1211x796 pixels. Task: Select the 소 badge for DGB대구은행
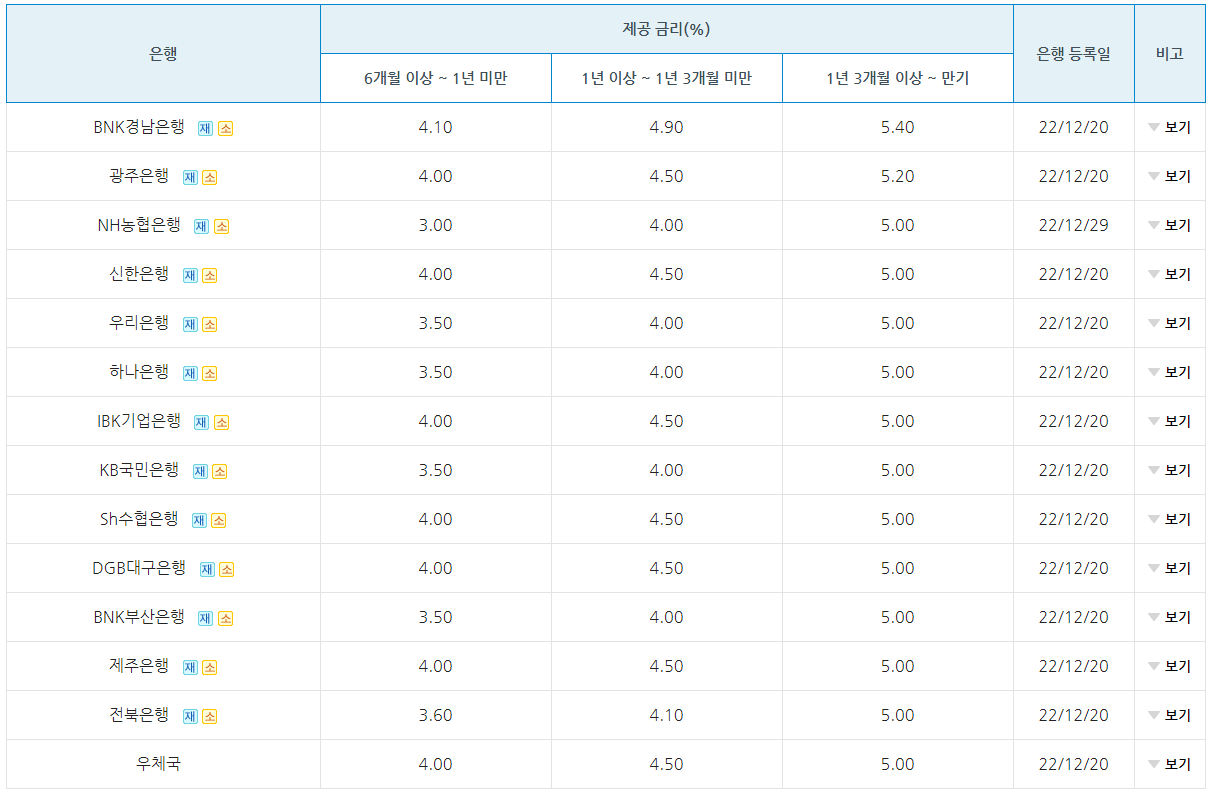pyautogui.click(x=226, y=569)
